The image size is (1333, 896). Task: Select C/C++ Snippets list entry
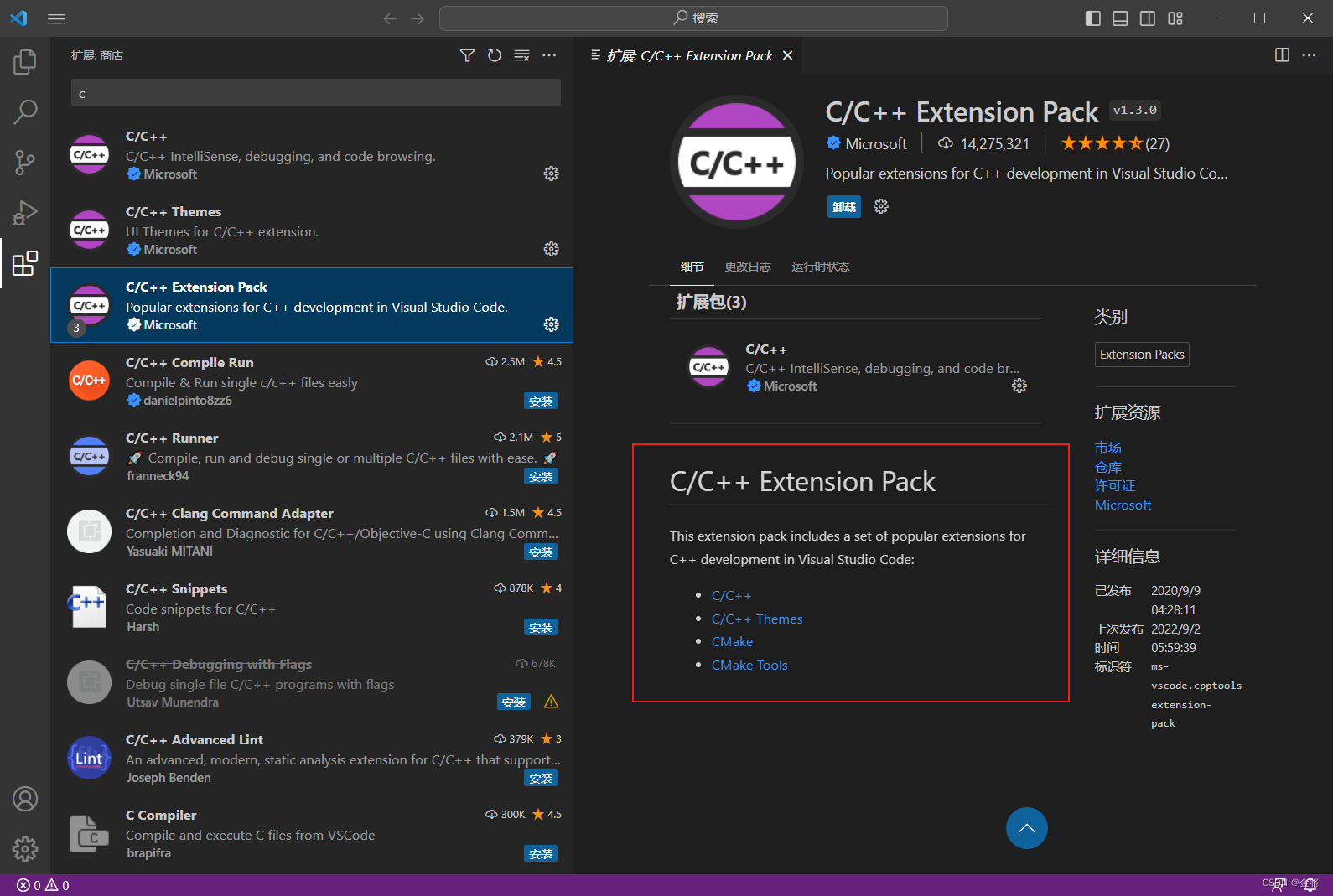[312, 608]
